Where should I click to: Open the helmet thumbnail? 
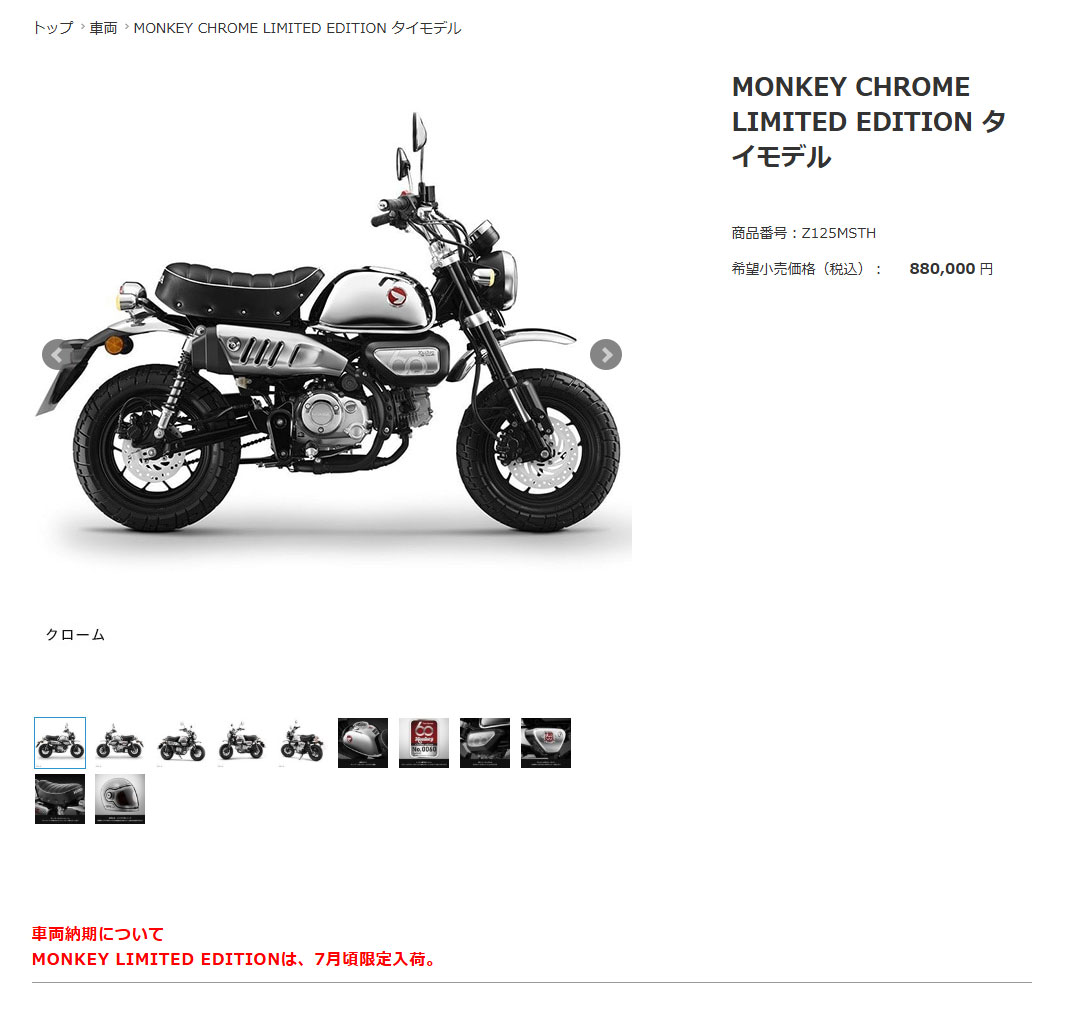pos(120,799)
